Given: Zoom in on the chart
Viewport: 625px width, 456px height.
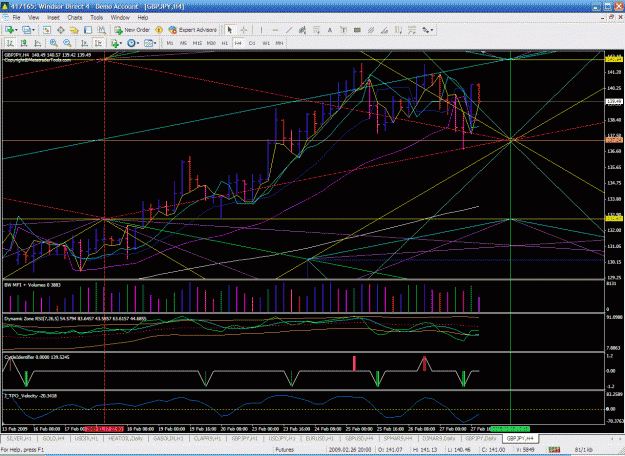Looking at the screenshot, I should tap(53, 43).
